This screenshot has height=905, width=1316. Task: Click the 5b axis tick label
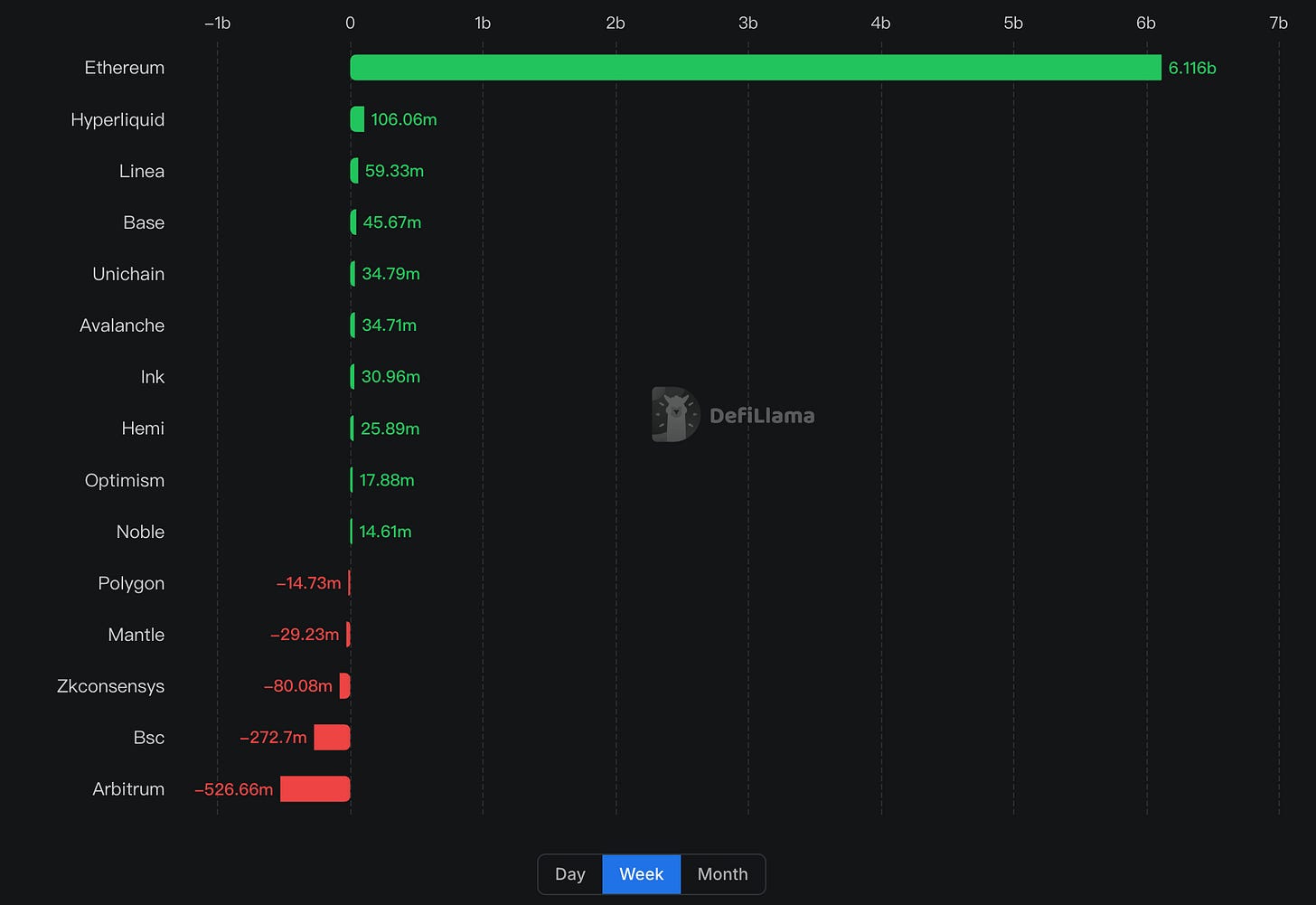[1013, 24]
